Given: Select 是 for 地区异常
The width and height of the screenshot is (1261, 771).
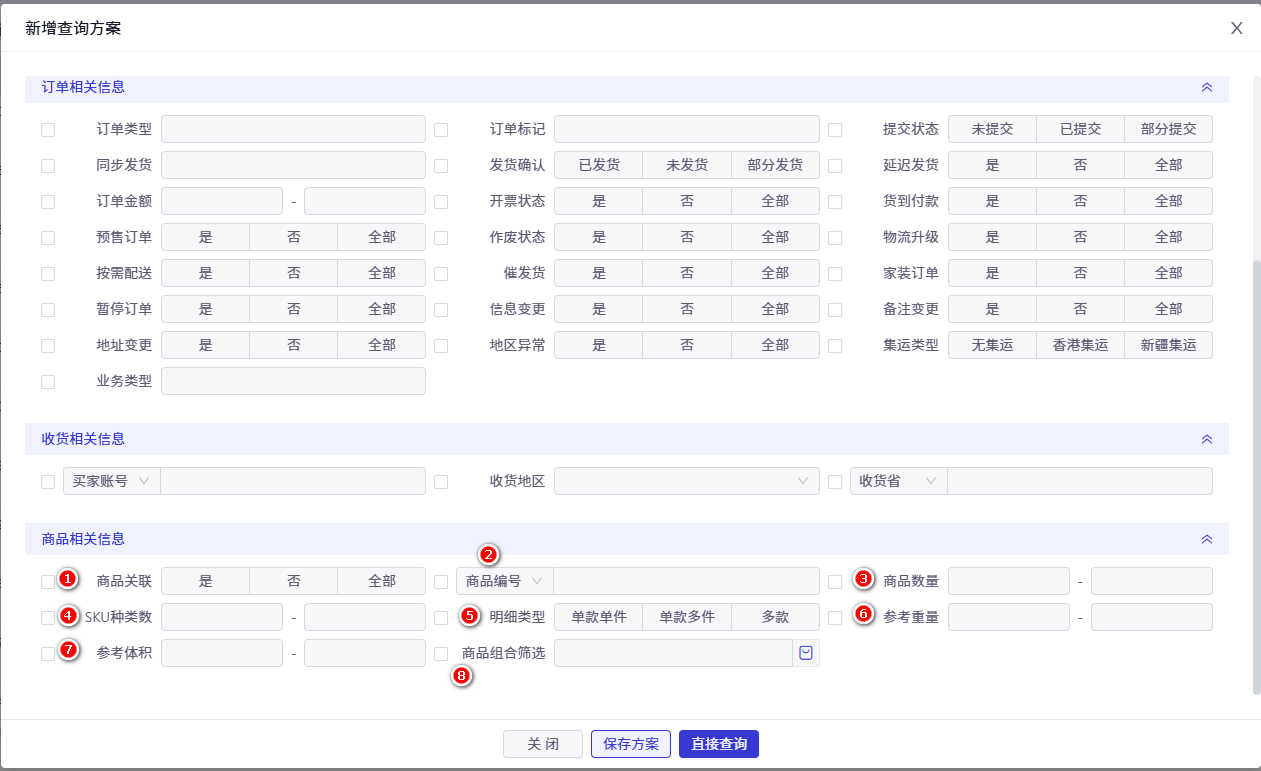Looking at the screenshot, I should click(598, 345).
